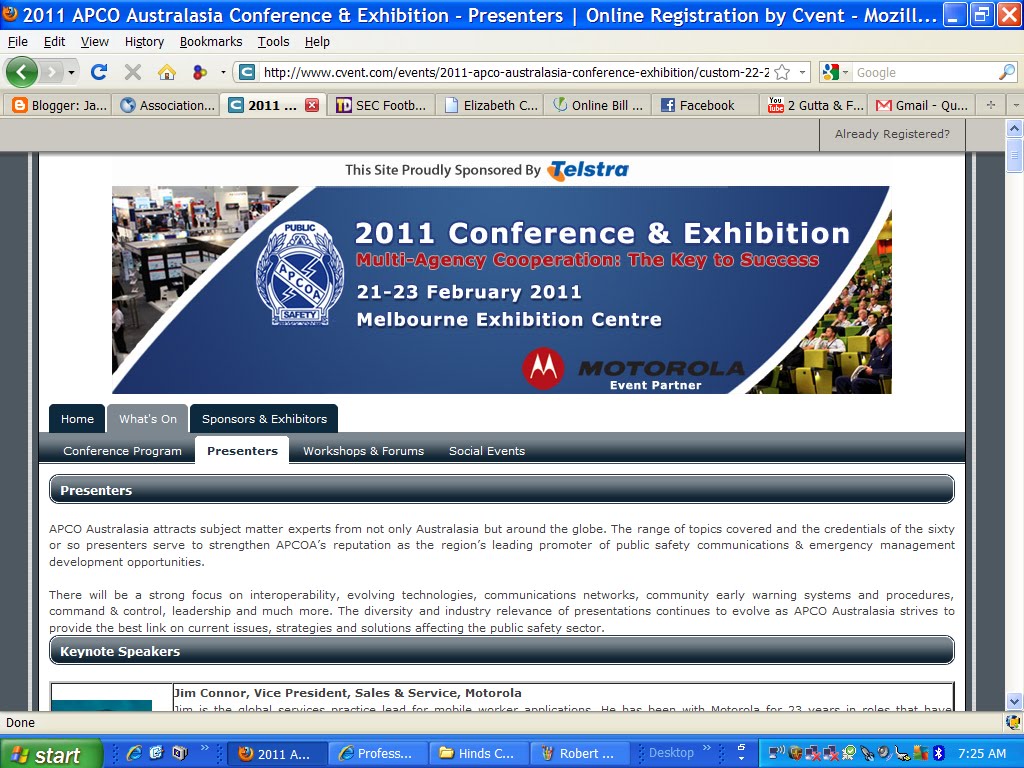This screenshot has height=768, width=1024.
Task: Switch to the Blogger browser tab
Action: [58, 105]
